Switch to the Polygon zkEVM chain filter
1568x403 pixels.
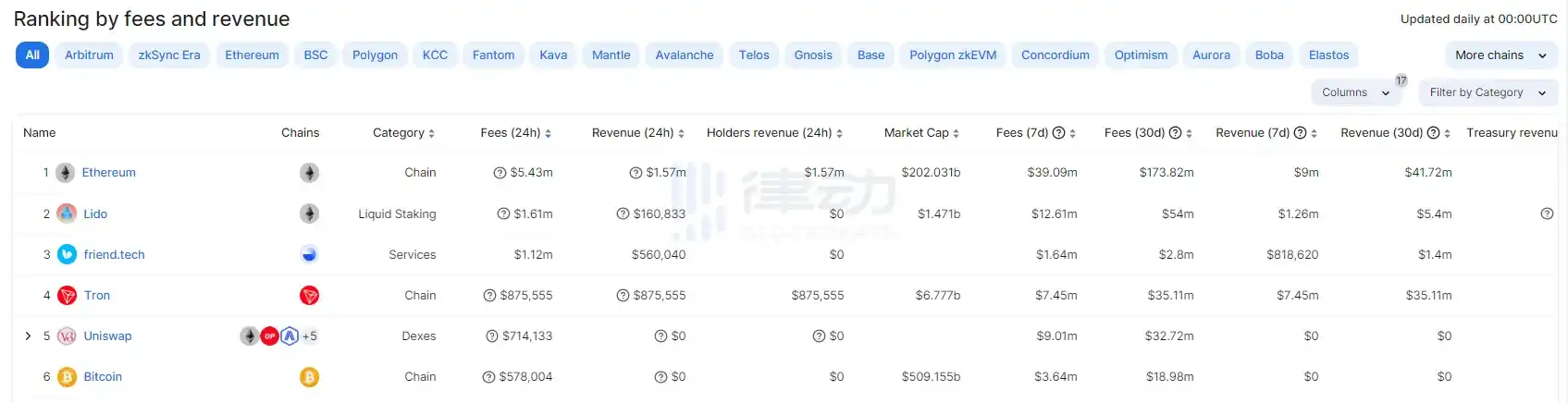(952, 55)
